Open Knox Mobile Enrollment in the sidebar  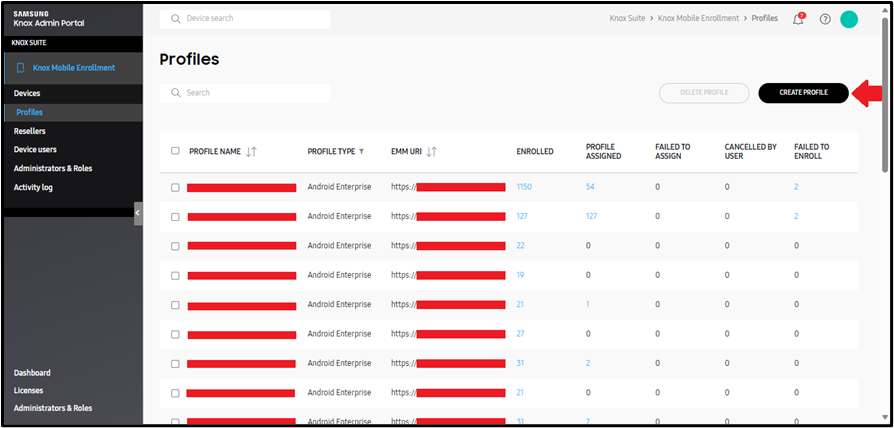point(72,68)
